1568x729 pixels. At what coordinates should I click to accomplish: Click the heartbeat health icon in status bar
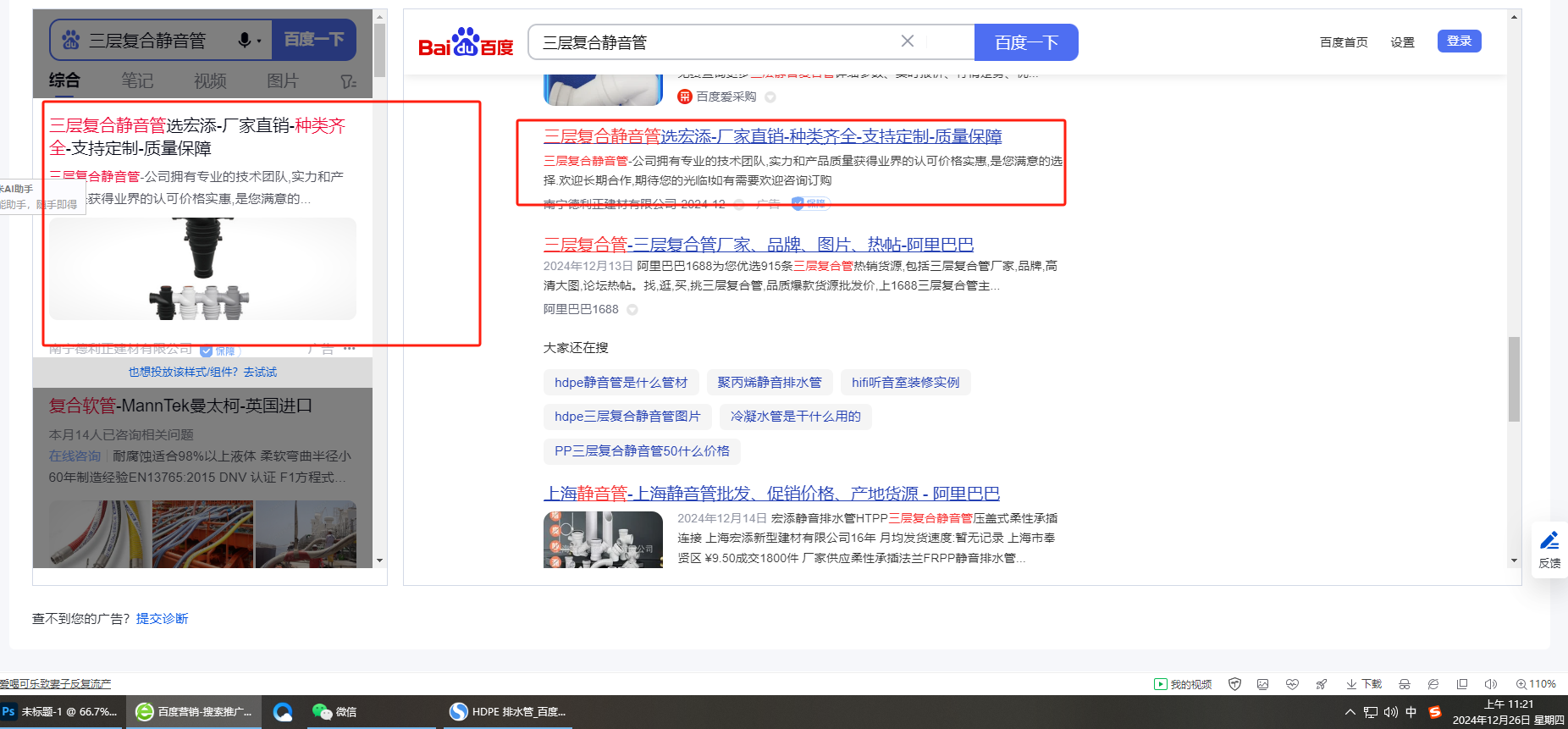point(1292,684)
